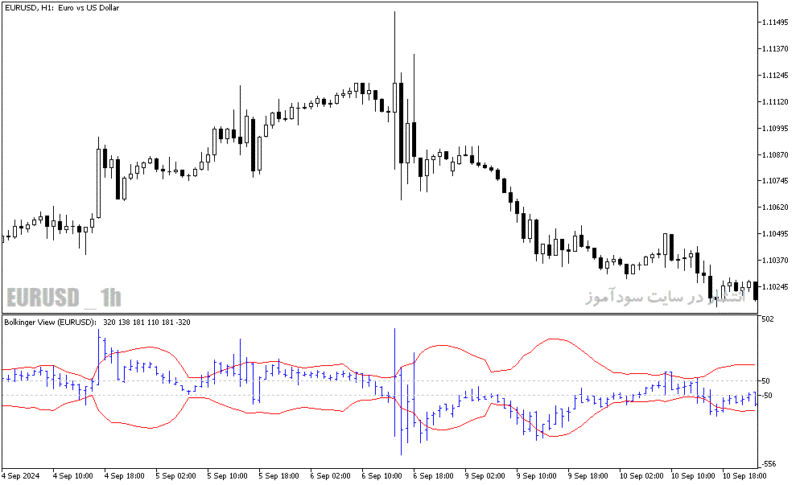This screenshot has height=485, width=800.
Task: Select the Bolkinger View (EURUSD) indicator label
Action: click(x=50, y=322)
